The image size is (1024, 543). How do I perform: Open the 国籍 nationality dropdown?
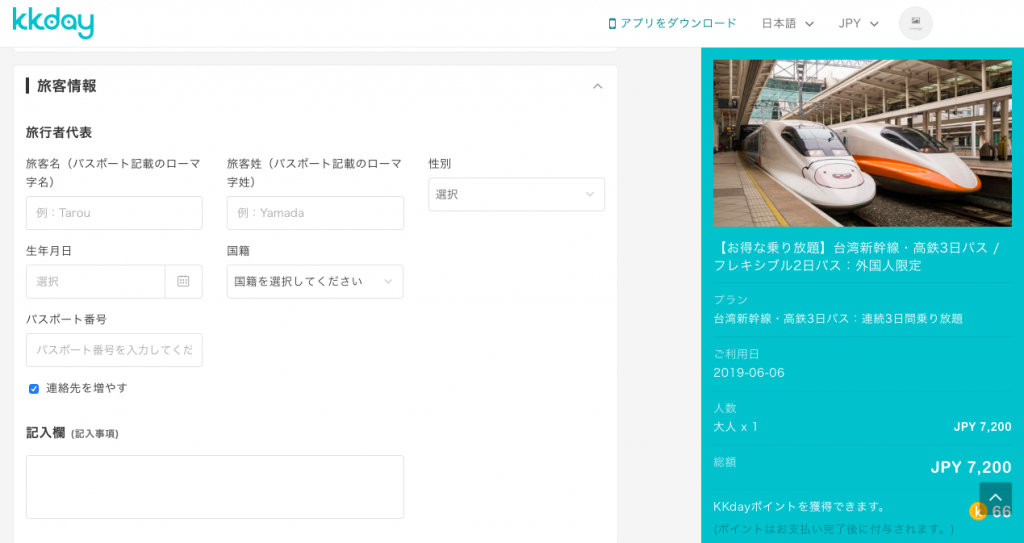point(315,281)
